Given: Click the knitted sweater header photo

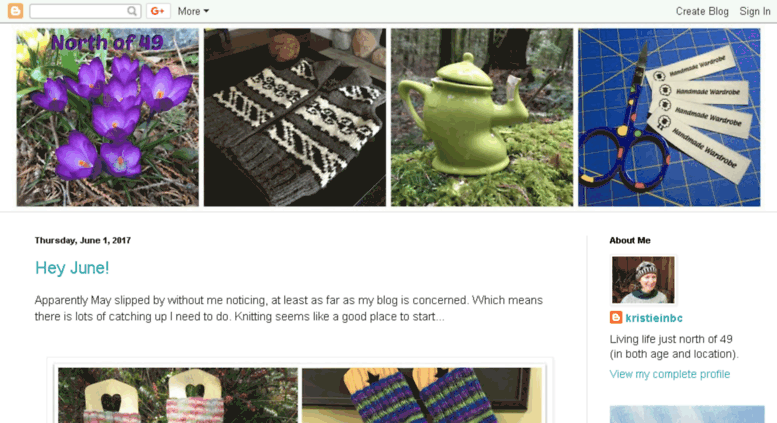Looking at the screenshot, I should point(295,117).
